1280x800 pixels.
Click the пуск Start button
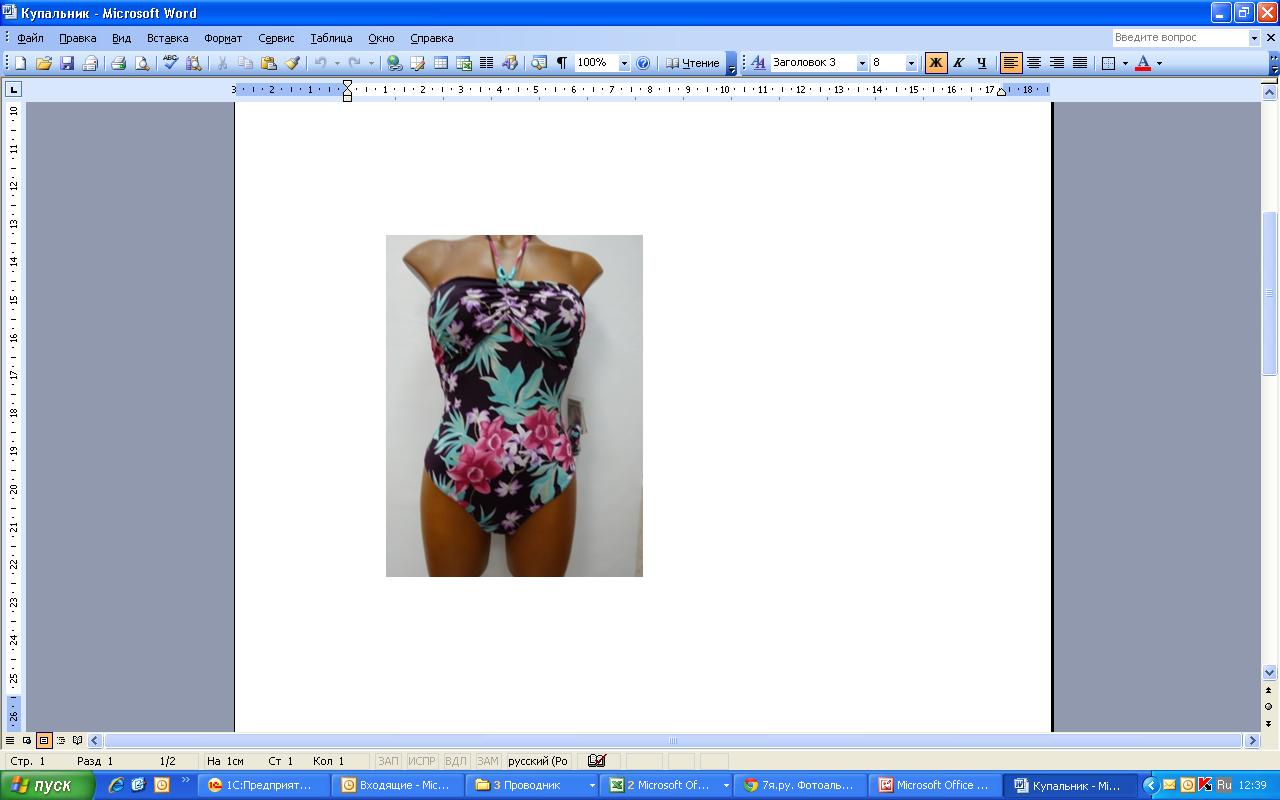click(48, 785)
